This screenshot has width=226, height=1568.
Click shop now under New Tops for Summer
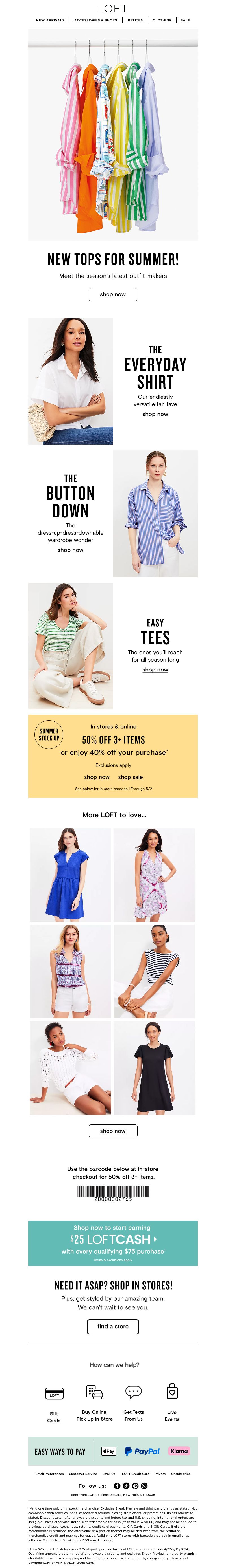click(113, 294)
